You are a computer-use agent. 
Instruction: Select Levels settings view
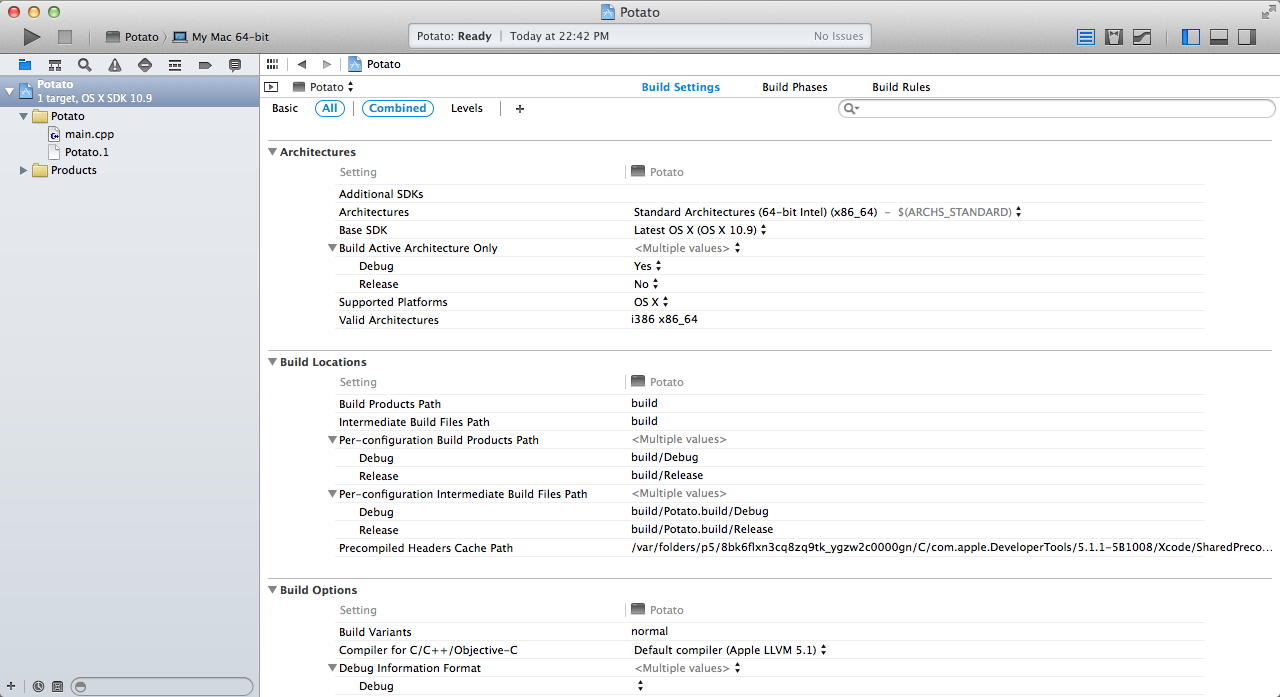click(x=467, y=108)
